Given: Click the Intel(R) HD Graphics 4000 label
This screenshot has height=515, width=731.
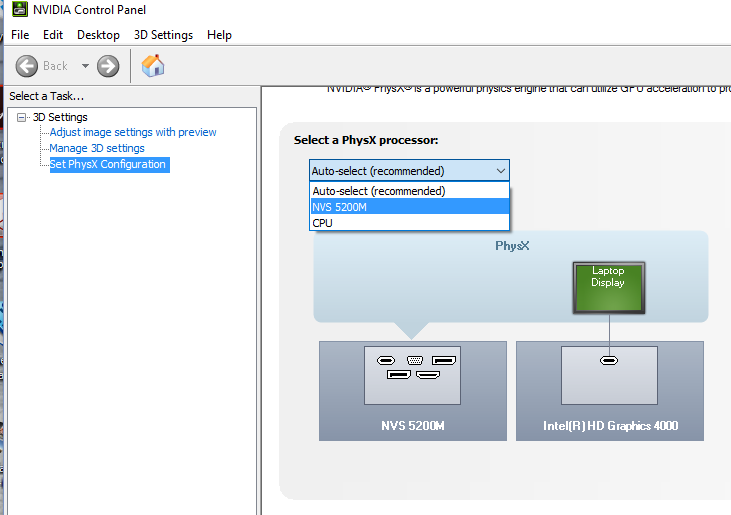Looking at the screenshot, I should click(x=610, y=426).
